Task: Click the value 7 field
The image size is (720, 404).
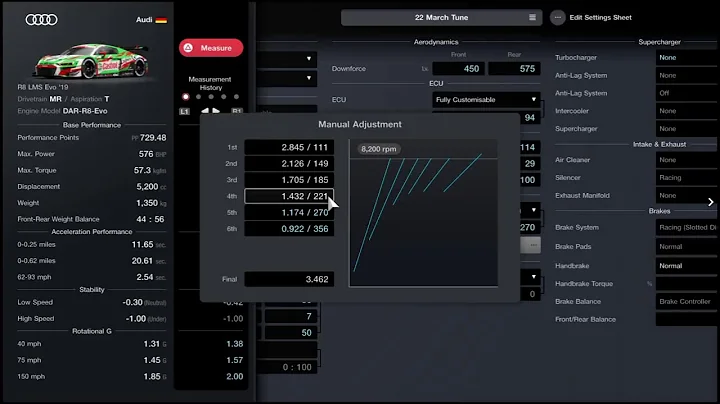Action: (x=291, y=316)
